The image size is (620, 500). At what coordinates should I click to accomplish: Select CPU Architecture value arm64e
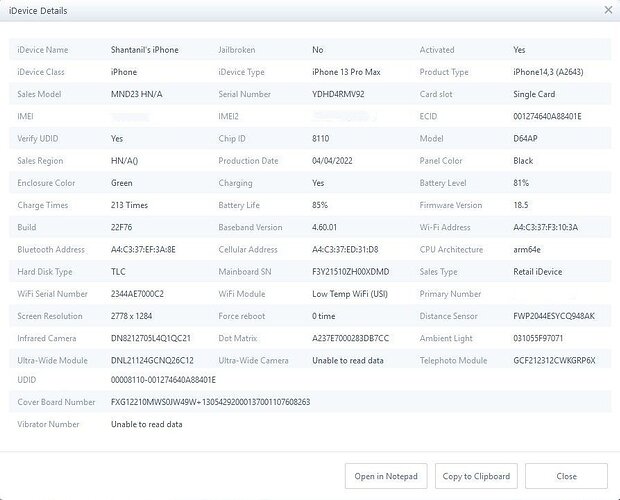[527, 249]
